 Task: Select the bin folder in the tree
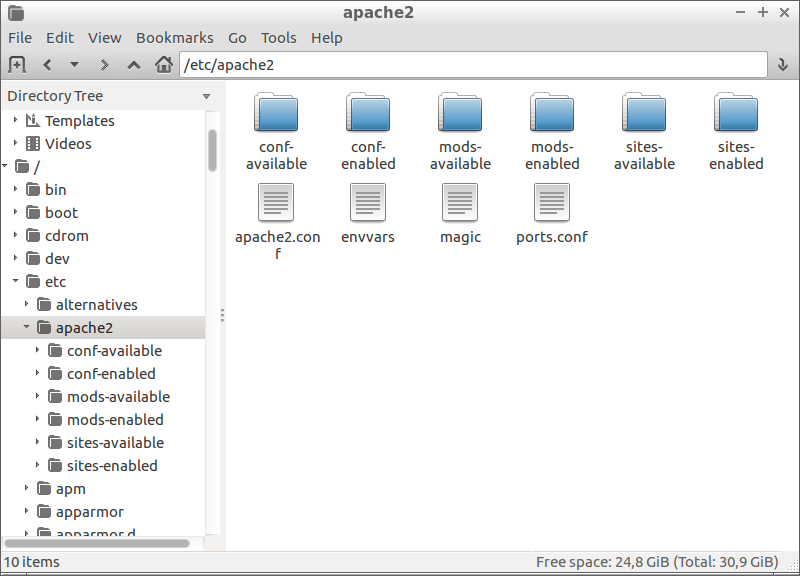coord(56,190)
